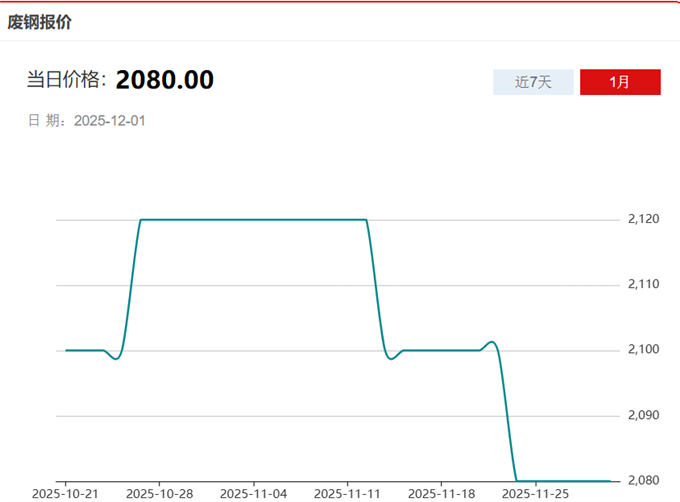Click the line's starting point above 2025-10-21
The width and height of the screenshot is (680, 502).
(66, 350)
